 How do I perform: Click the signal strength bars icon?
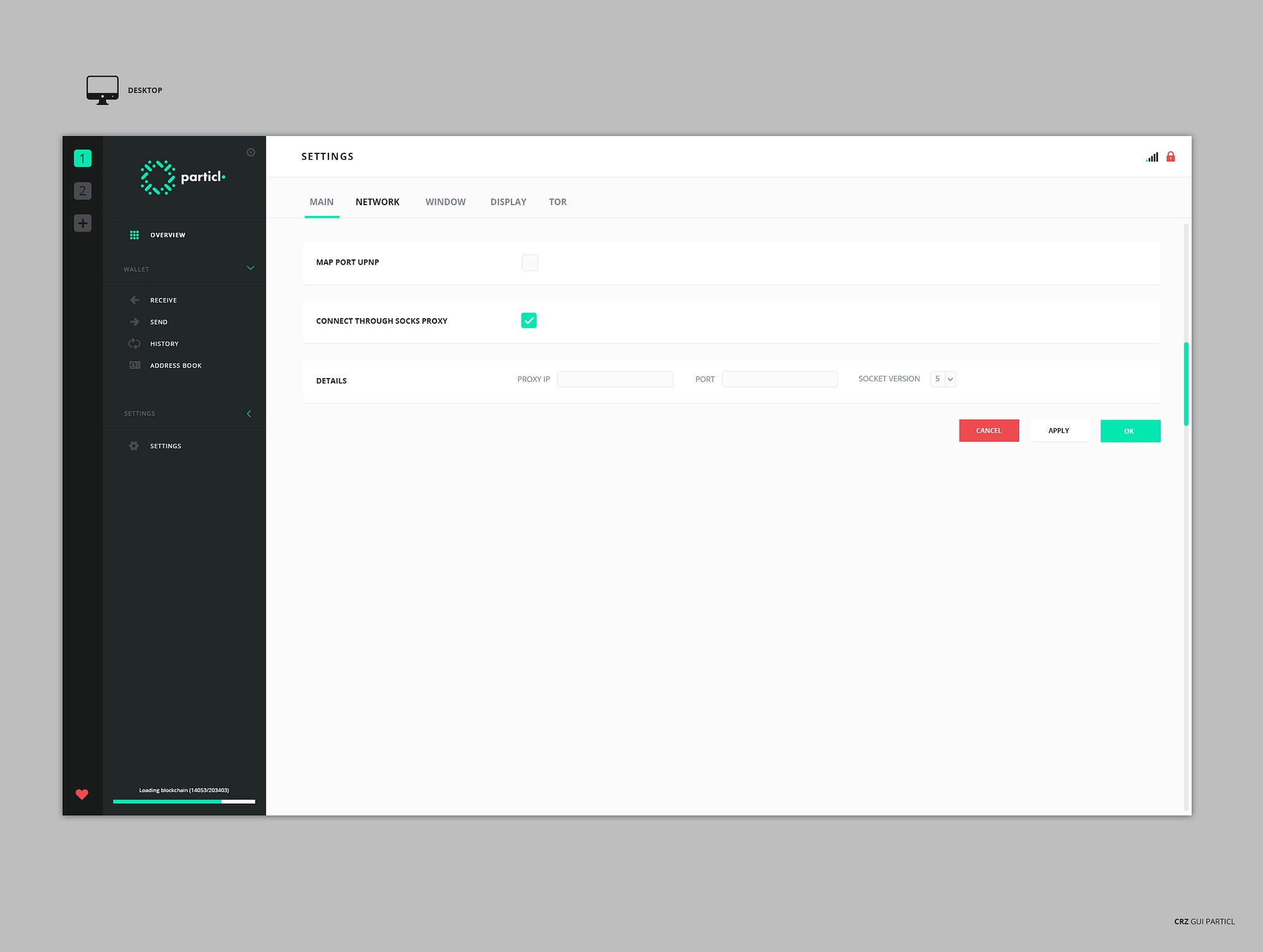[x=1152, y=157]
